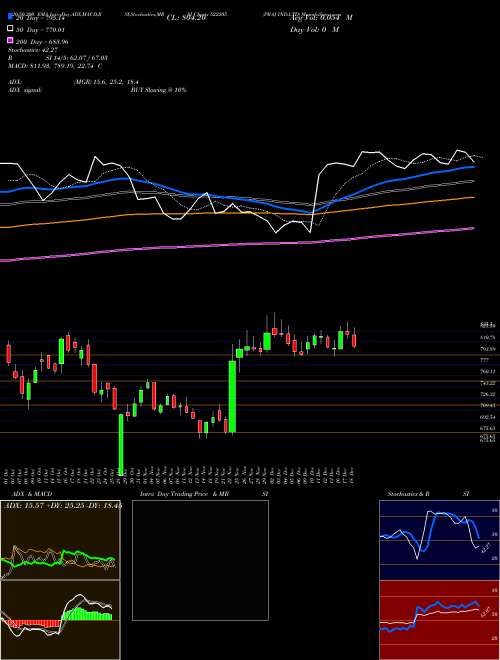500x660 pixels.
Task: Click the MACD histogram chart panel
Action: pos(60,620)
